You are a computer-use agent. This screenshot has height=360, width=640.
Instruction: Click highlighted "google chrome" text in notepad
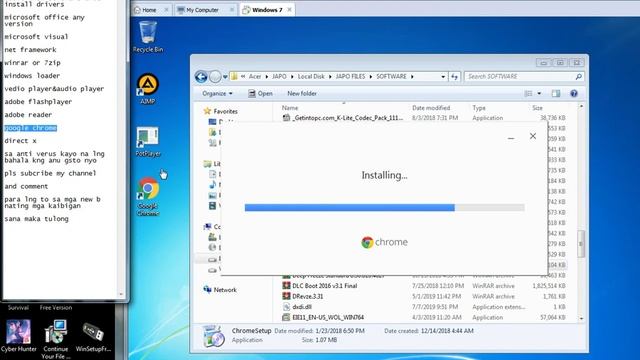31,128
